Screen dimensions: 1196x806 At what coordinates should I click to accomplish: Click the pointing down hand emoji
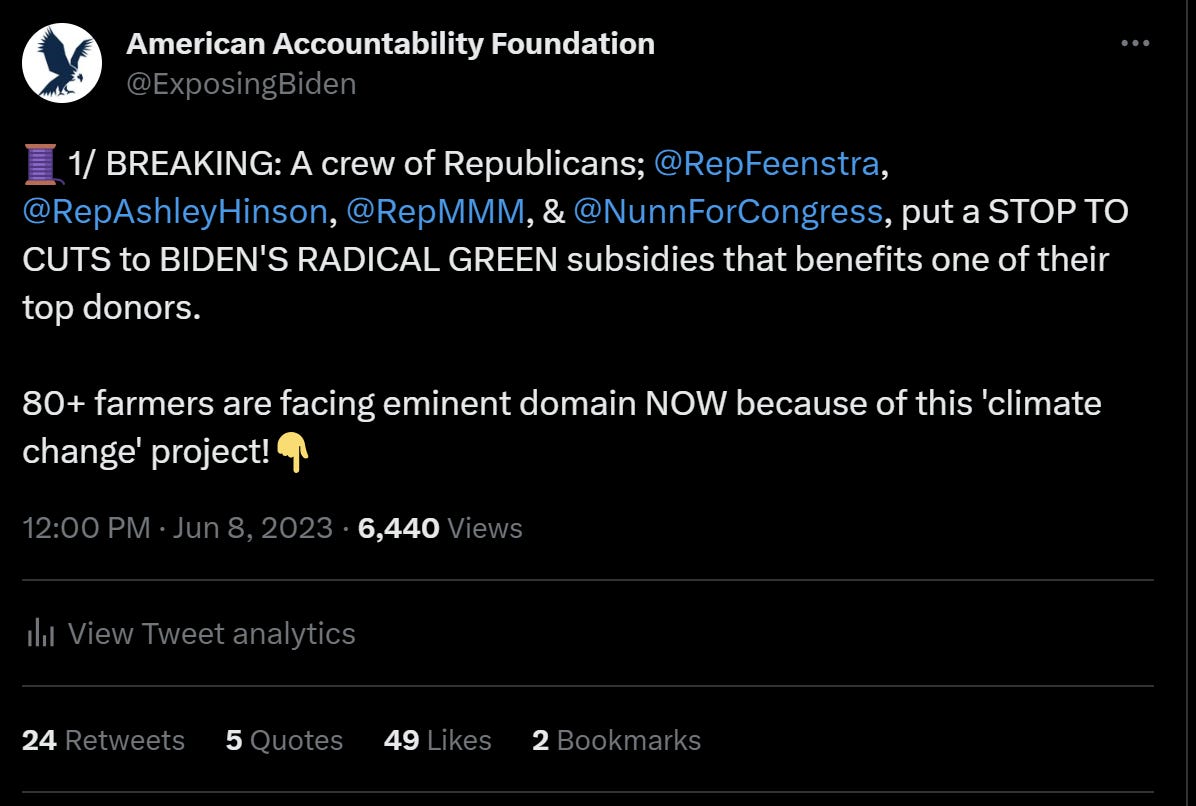[292, 452]
